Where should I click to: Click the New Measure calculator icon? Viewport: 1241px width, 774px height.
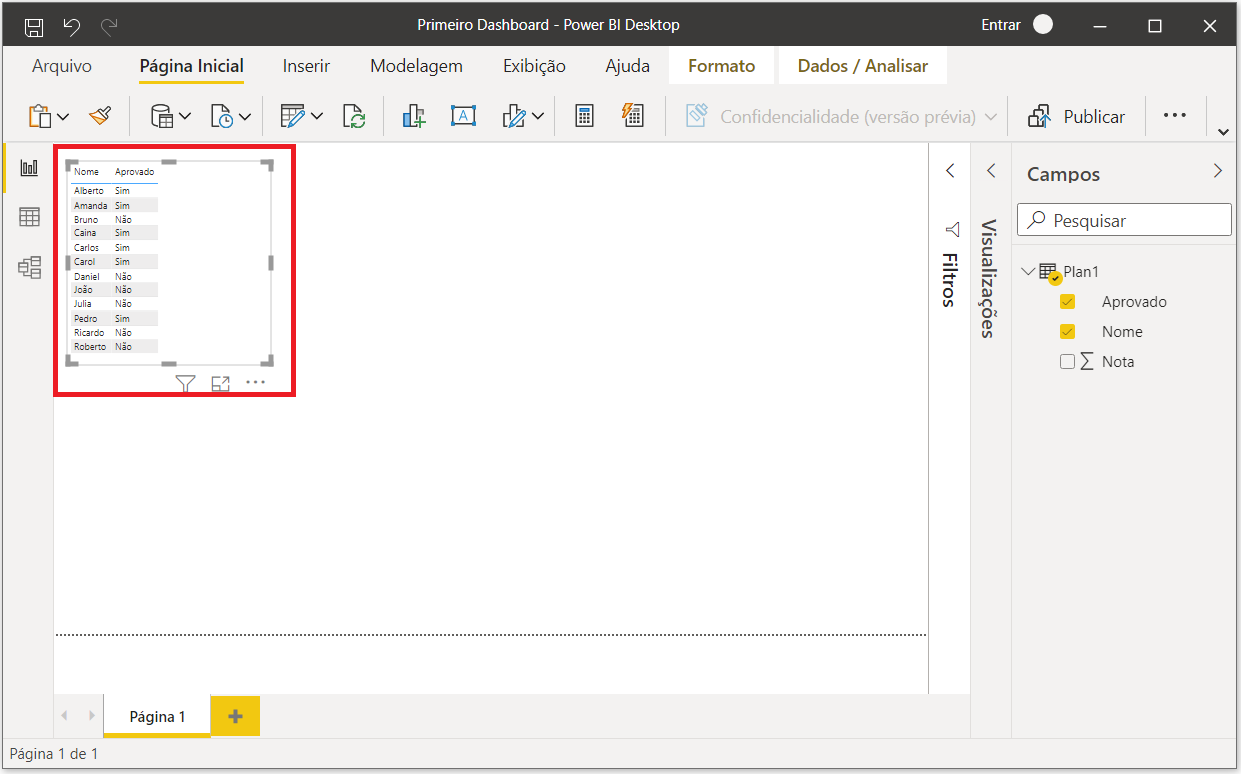585,116
